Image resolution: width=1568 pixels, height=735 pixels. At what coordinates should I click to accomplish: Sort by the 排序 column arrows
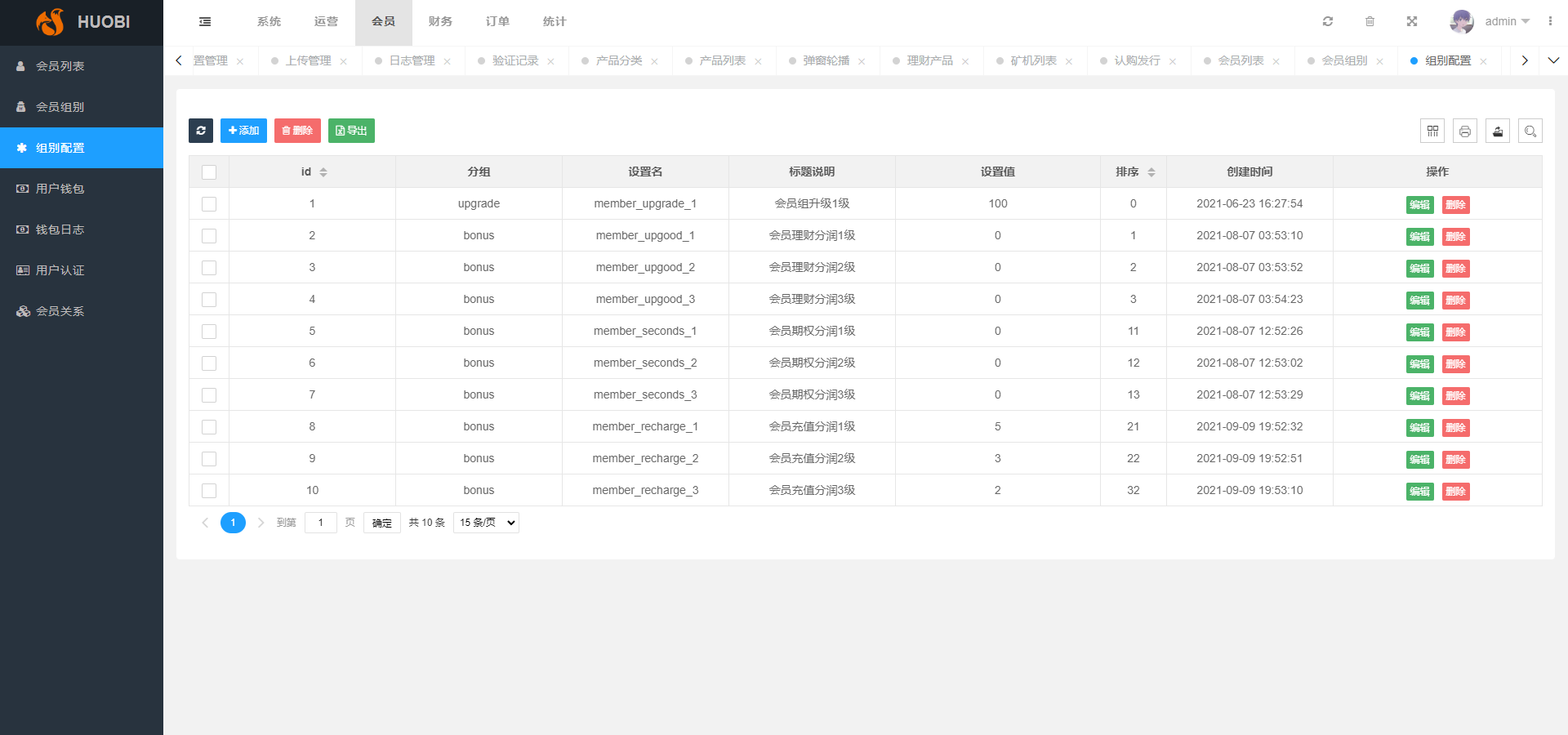(x=1151, y=172)
